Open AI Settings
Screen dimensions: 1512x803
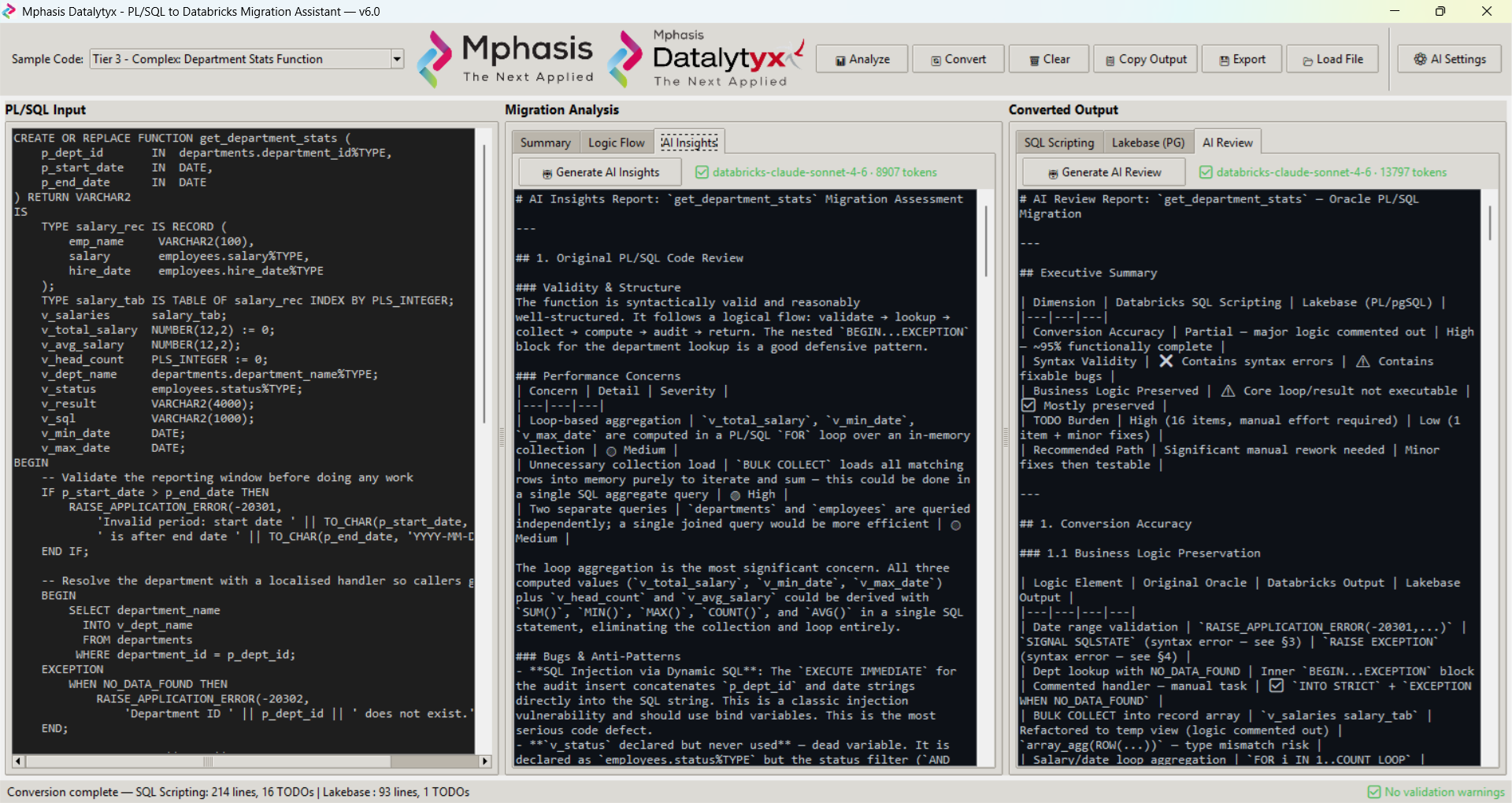tap(1450, 59)
